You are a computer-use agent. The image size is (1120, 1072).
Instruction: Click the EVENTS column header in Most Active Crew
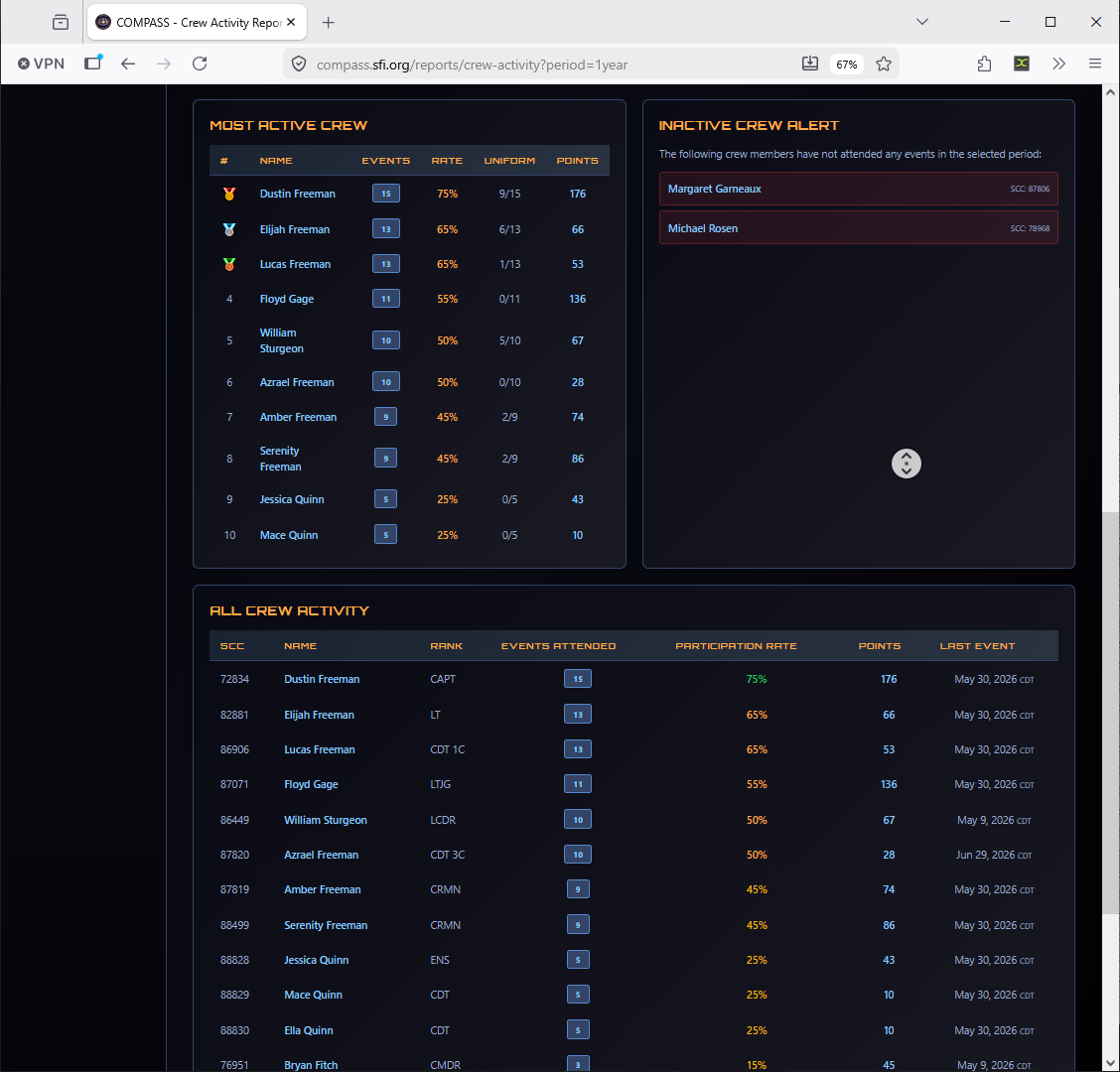click(385, 161)
